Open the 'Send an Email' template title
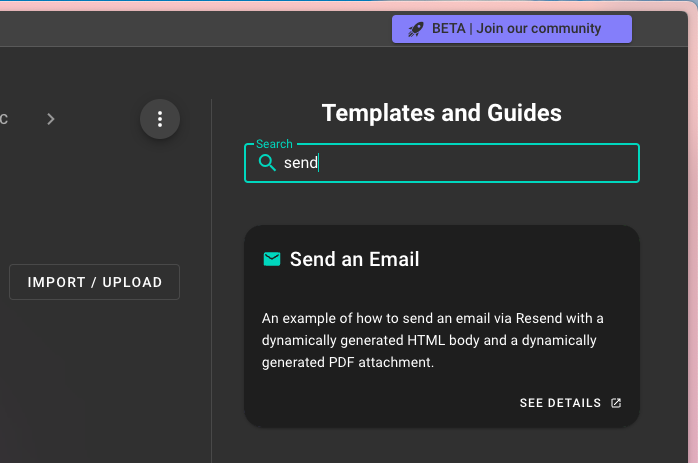Image resolution: width=698 pixels, height=463 pixels. (354, 259)
